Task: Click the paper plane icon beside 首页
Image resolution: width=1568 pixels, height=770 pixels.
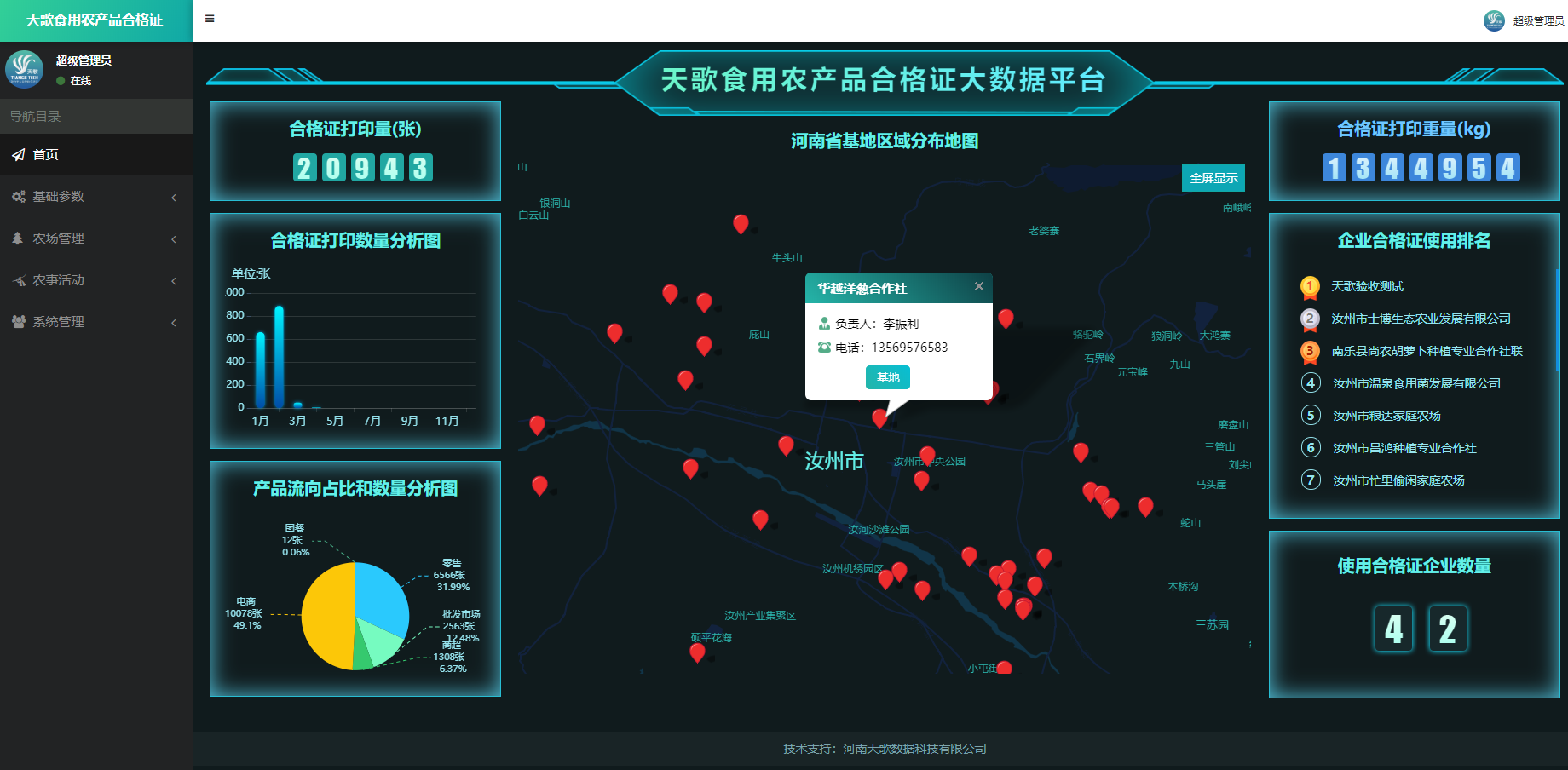Action: [x=18, y=155]
